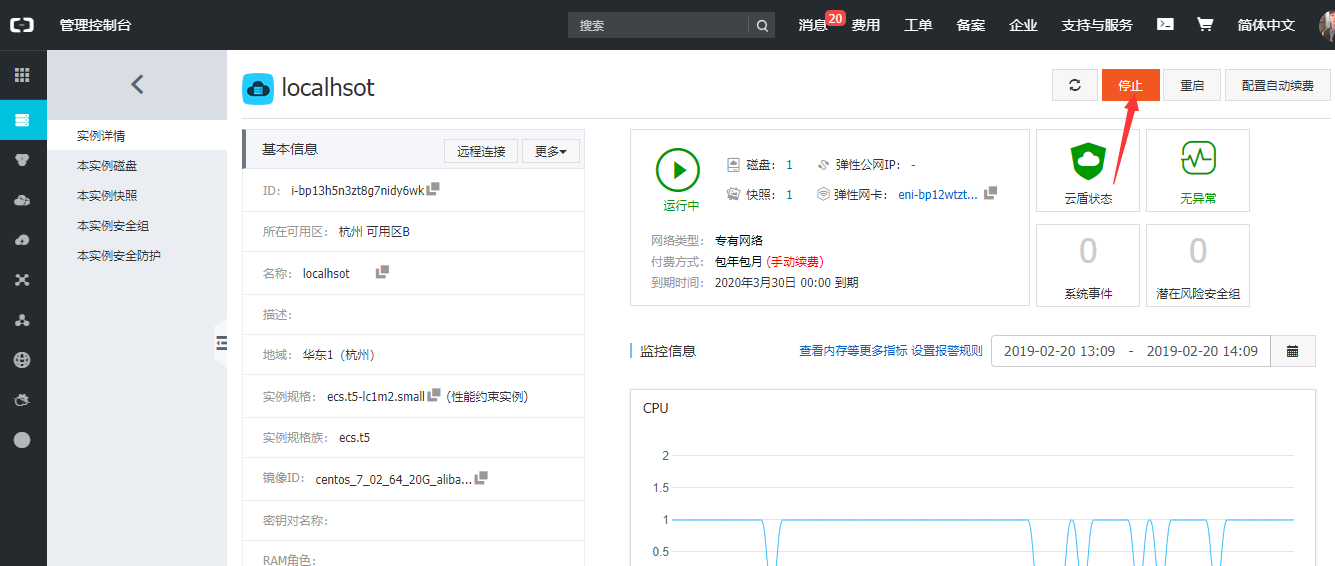1335x566 pixels.
Task: Open the Cloud Shell terminal icon
Action: click(1165, 25)
